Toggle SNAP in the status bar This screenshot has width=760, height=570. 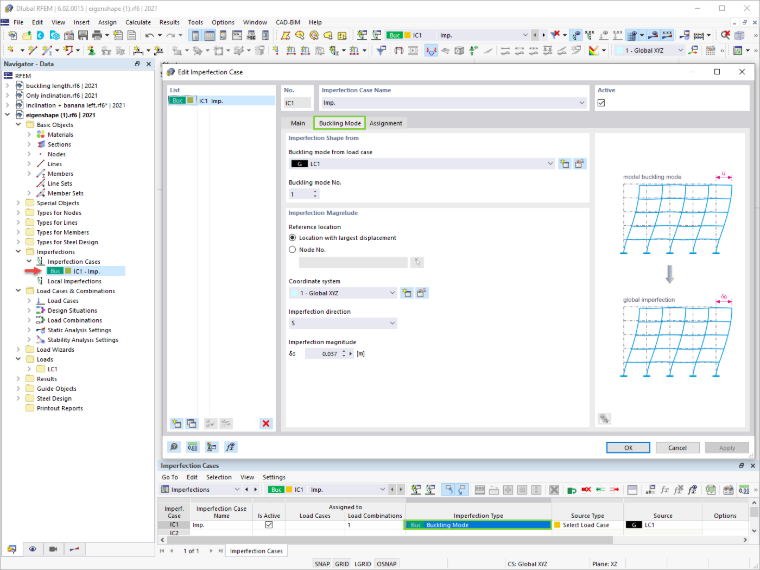(322, 564)
